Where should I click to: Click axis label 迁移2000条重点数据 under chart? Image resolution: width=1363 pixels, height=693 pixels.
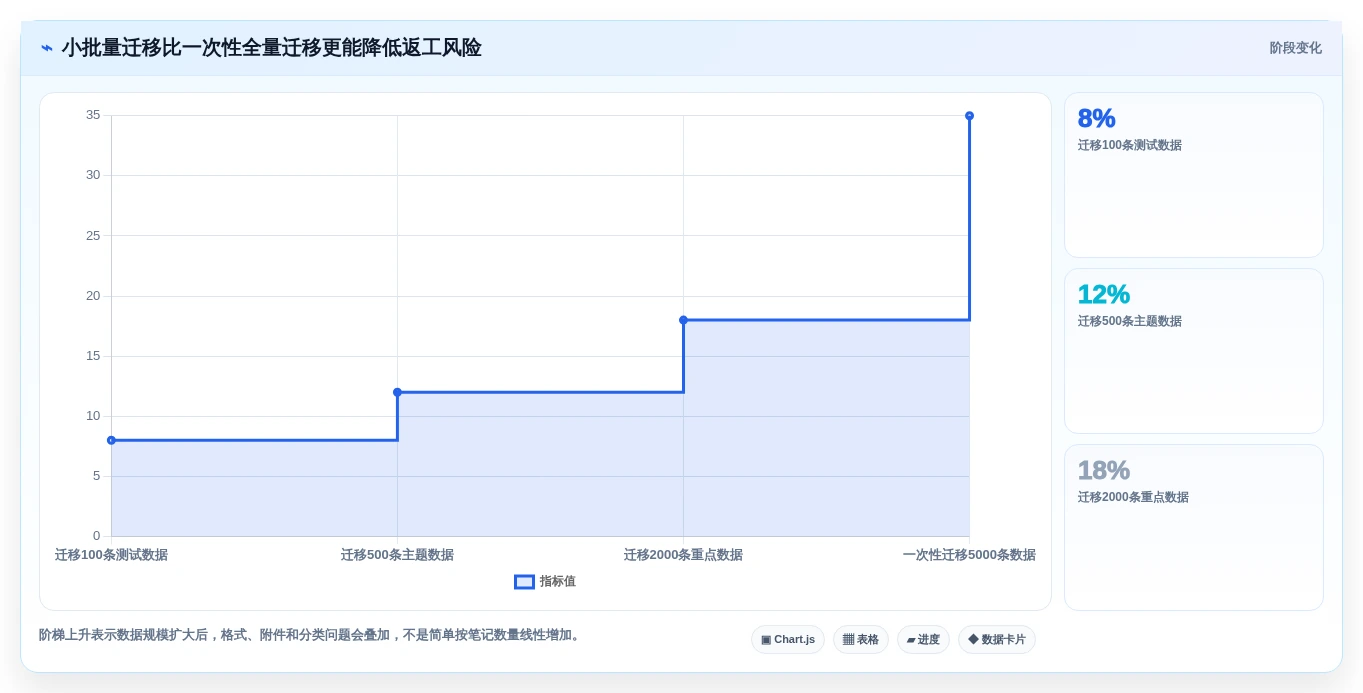click(x=683, y=555)
